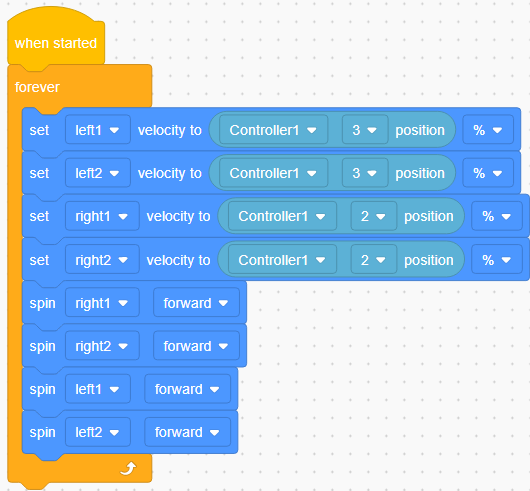
Task: Click the loop arrow icon on forever block
Action: point(128,468)
